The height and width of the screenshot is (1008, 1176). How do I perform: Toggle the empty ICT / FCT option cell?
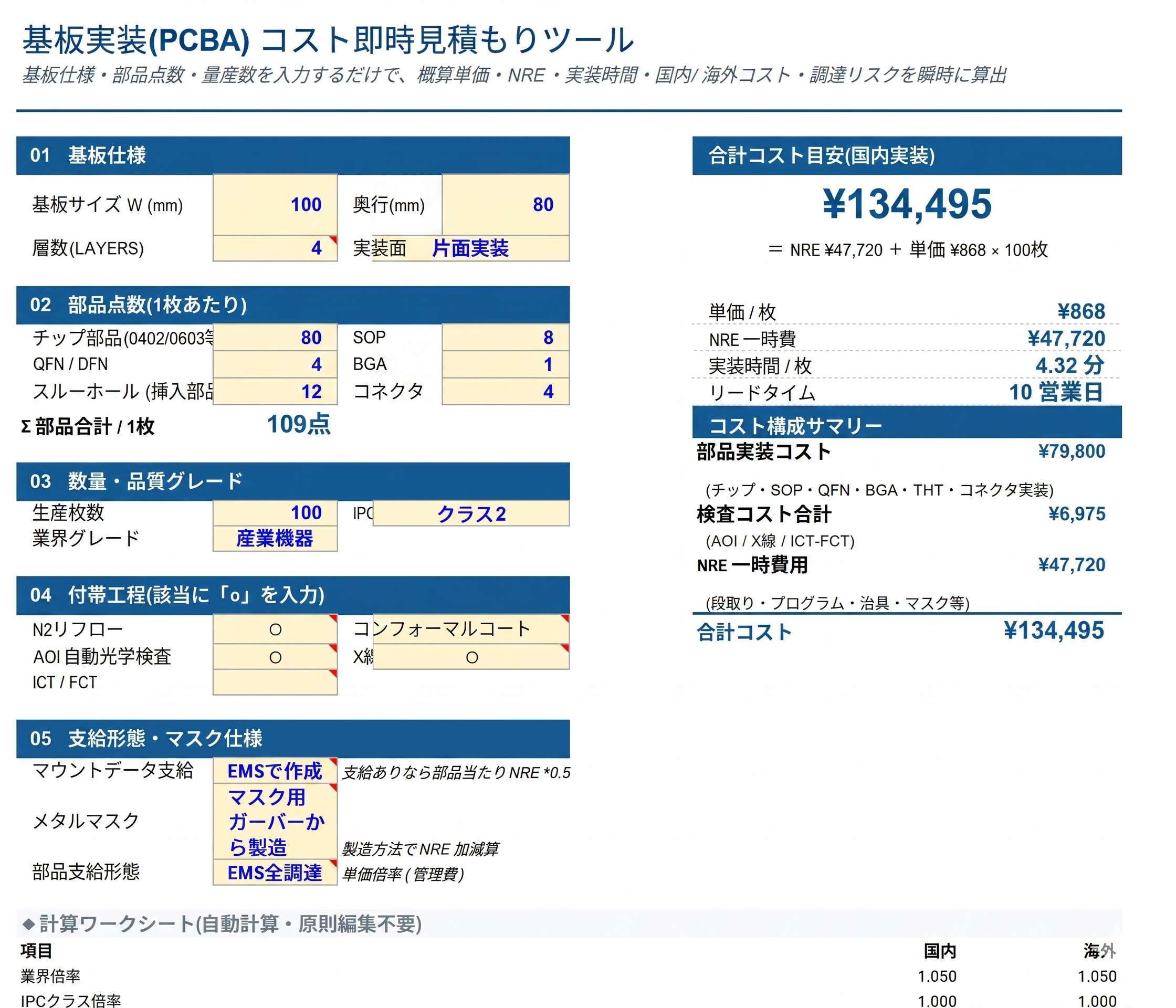click(x=275, y=683)
